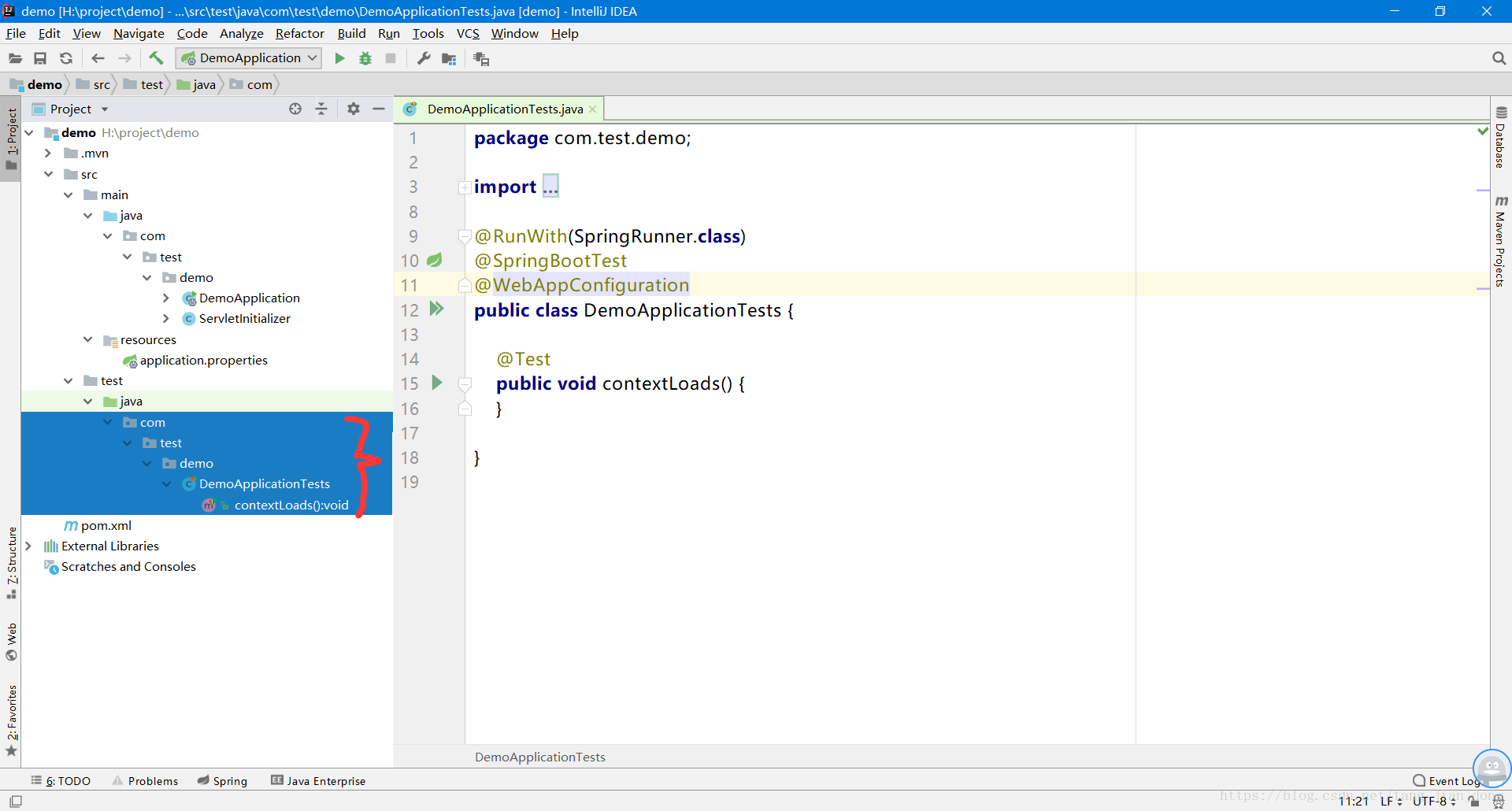Select the DemoApplicationTests.java editor tab
Screen dimensions: 1512x811
point(498,109)
